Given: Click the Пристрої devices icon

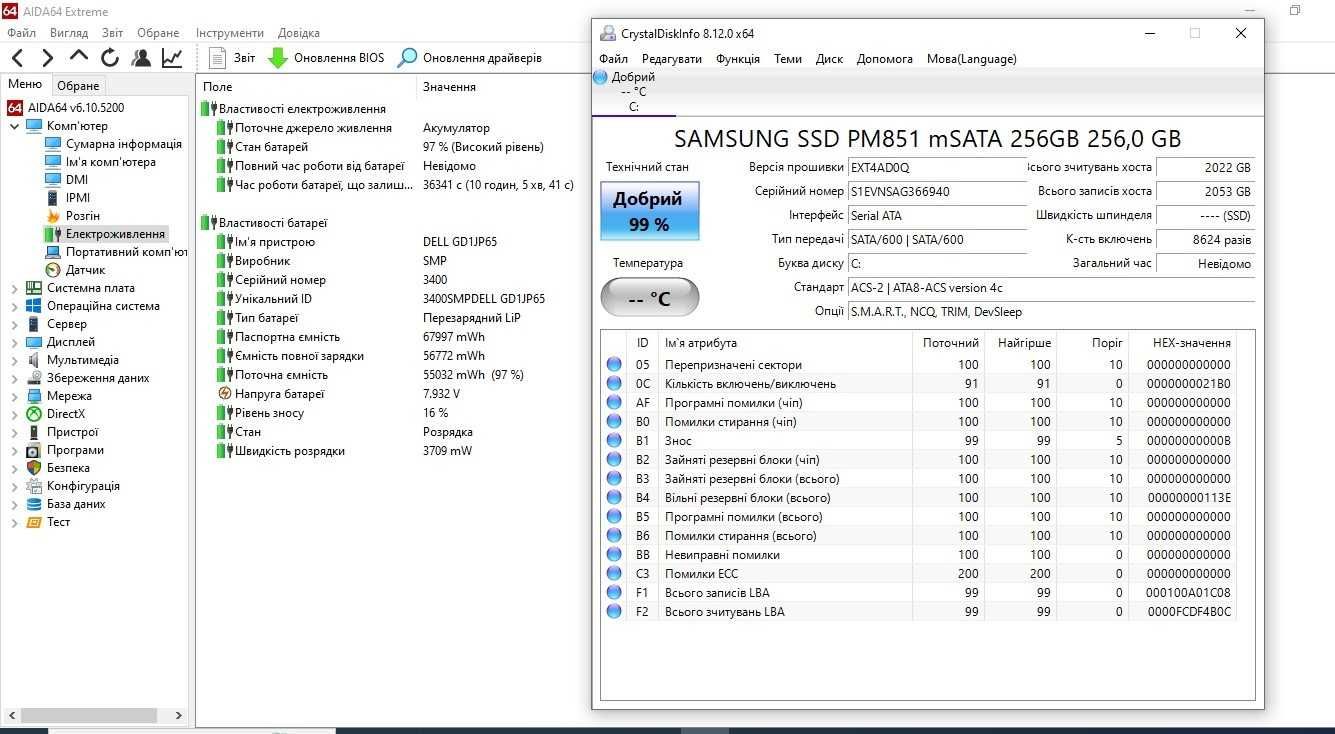Looking at the screenshot, I should pos(34,432).
